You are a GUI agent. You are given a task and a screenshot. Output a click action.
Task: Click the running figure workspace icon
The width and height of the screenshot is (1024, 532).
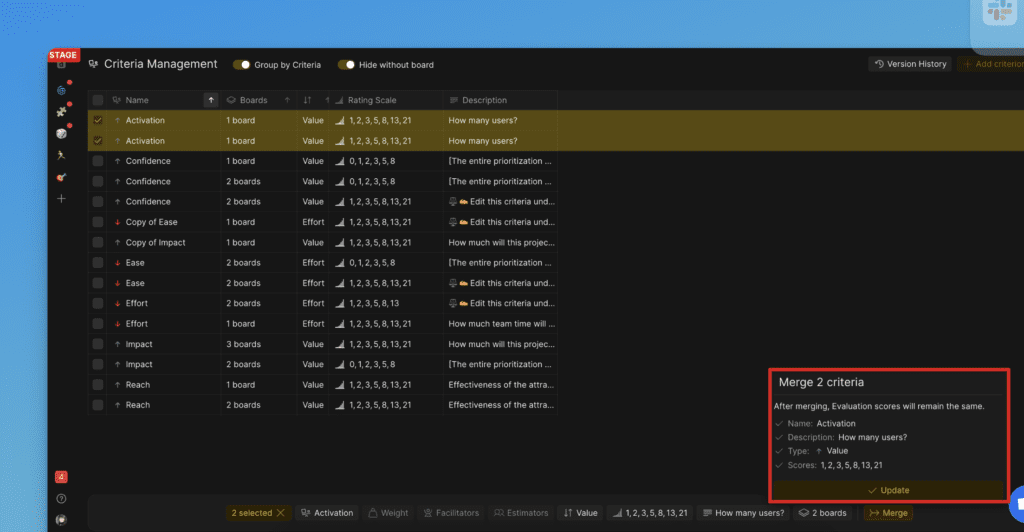point(61,155)
